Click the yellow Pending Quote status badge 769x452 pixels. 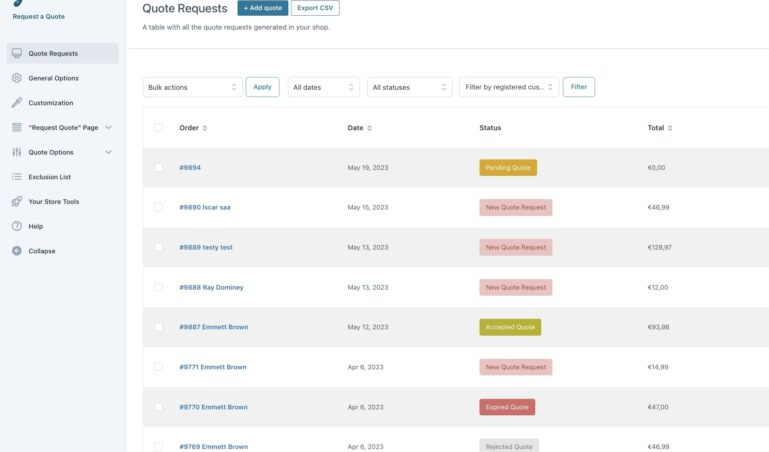click(x=508, y=167)
